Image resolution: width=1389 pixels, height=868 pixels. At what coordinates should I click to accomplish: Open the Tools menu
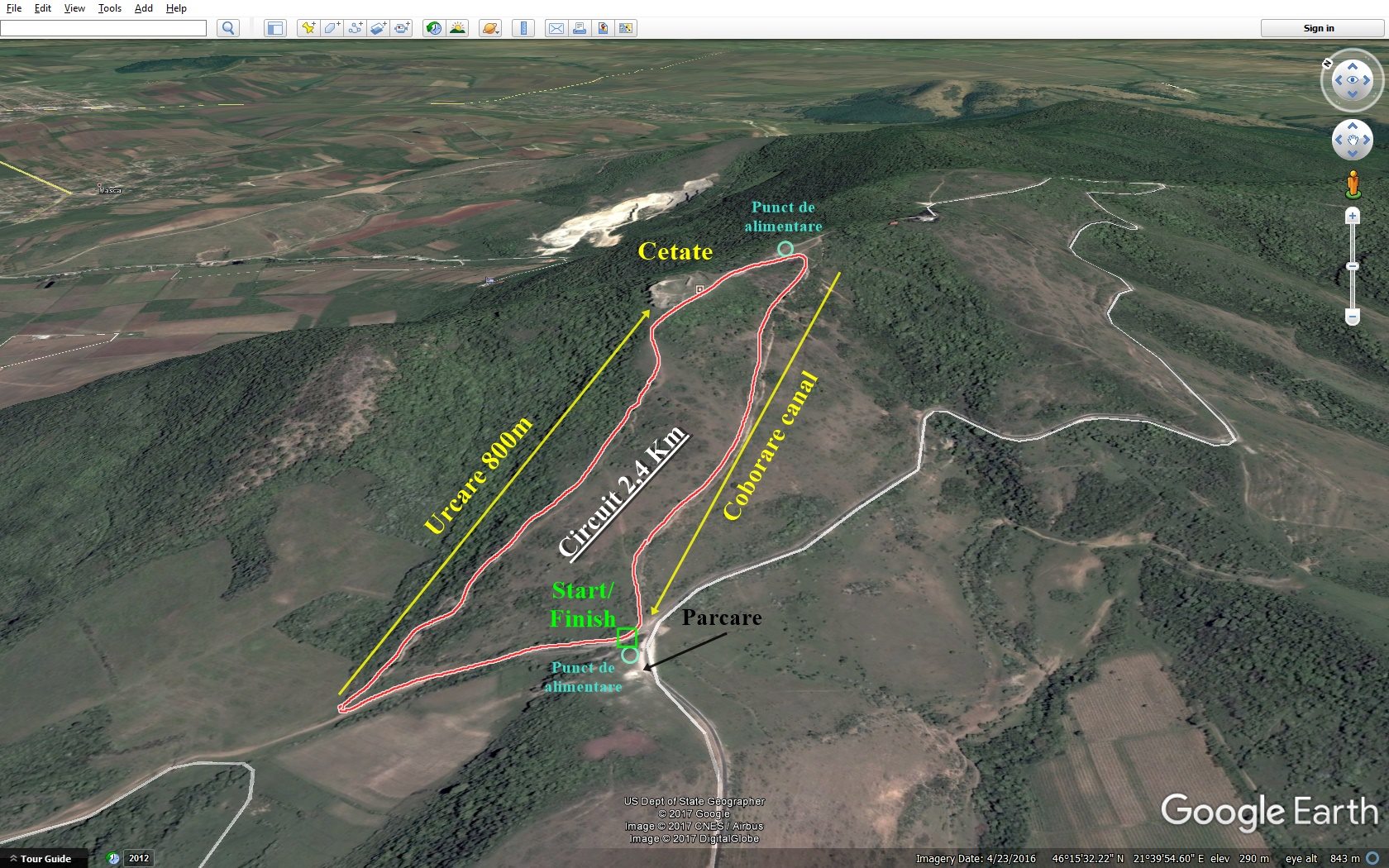tap(109, 8)
